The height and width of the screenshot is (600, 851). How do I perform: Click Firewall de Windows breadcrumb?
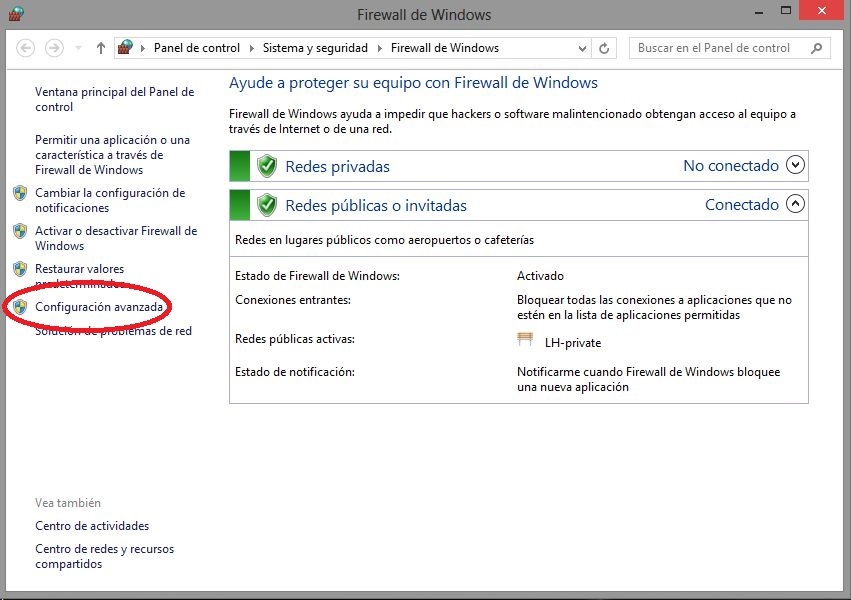coord(444,48)
